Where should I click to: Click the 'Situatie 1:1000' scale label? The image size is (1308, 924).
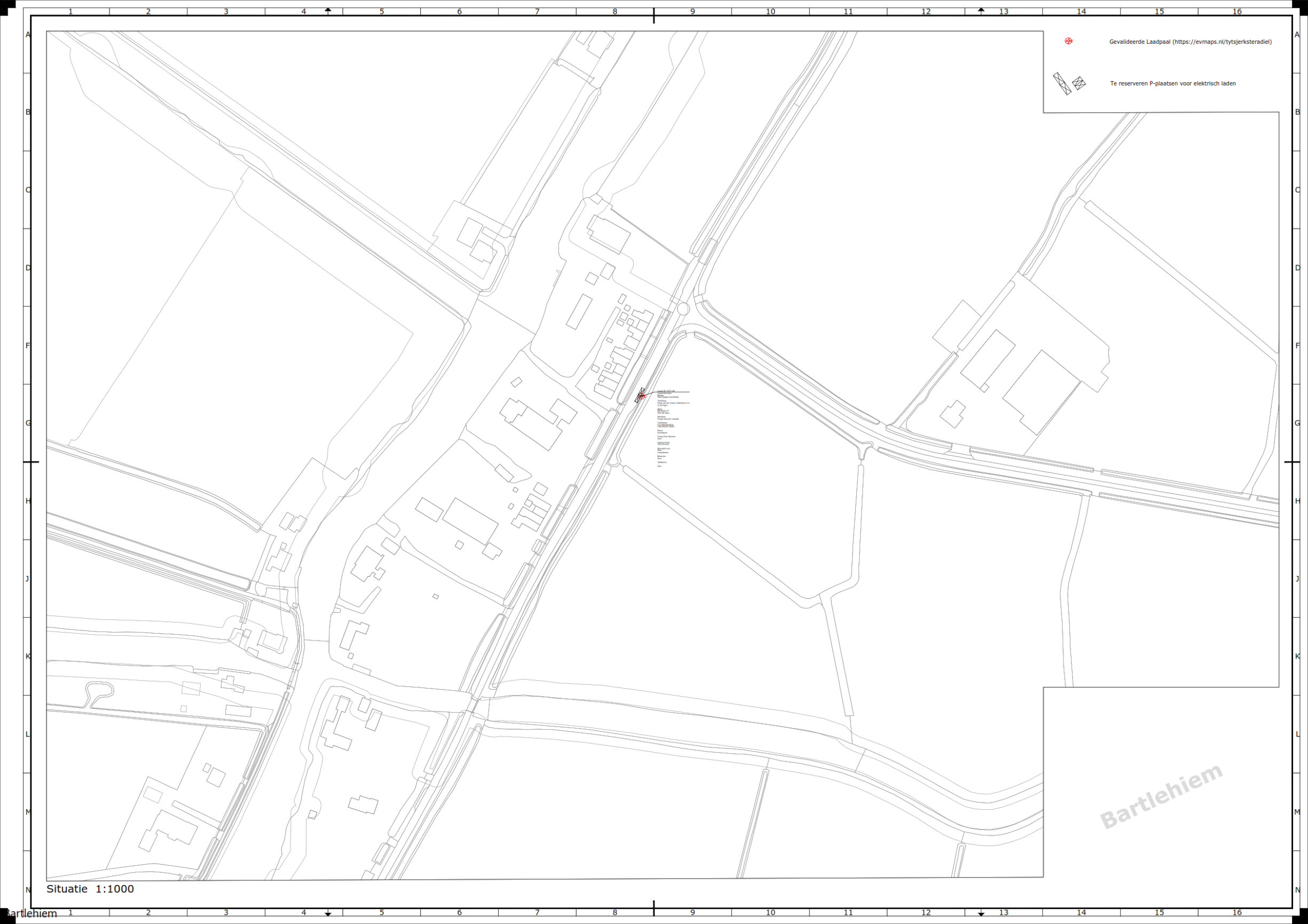(x=90, y=889)
